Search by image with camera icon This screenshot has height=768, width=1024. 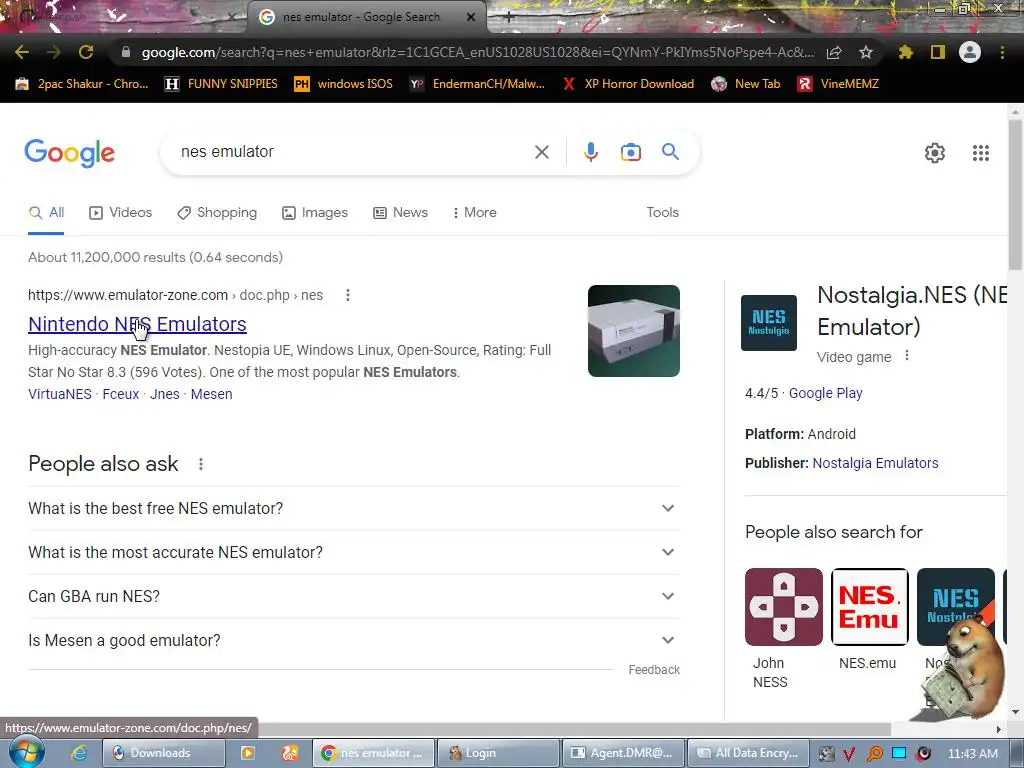631,152
